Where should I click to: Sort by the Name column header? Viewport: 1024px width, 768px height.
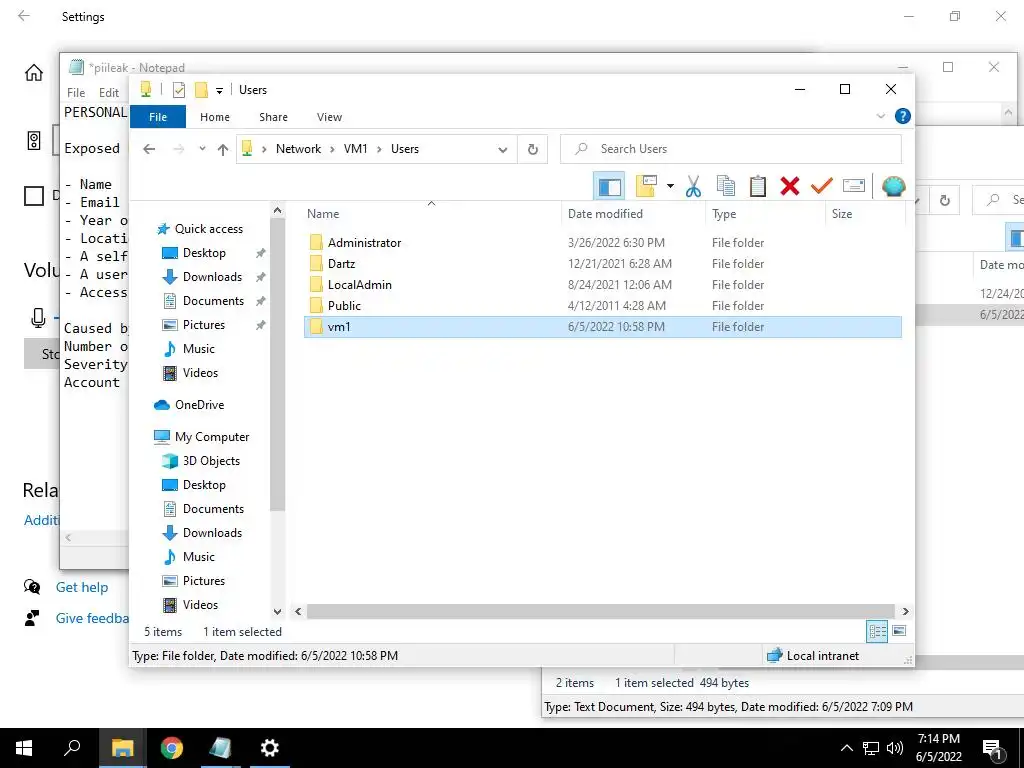pos(430,214)
